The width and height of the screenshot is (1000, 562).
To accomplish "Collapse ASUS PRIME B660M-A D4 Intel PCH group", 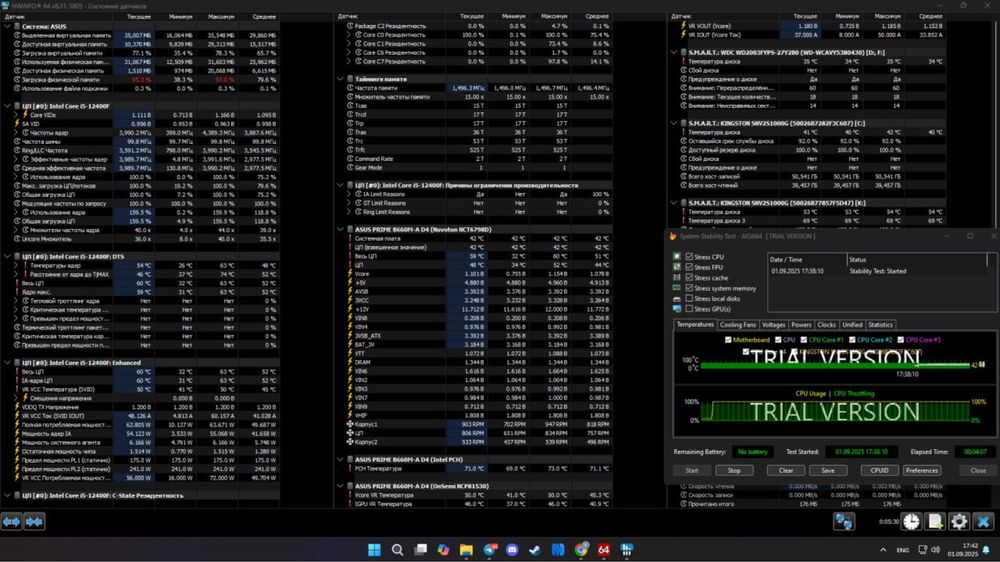I will click(x=341, y=459).
